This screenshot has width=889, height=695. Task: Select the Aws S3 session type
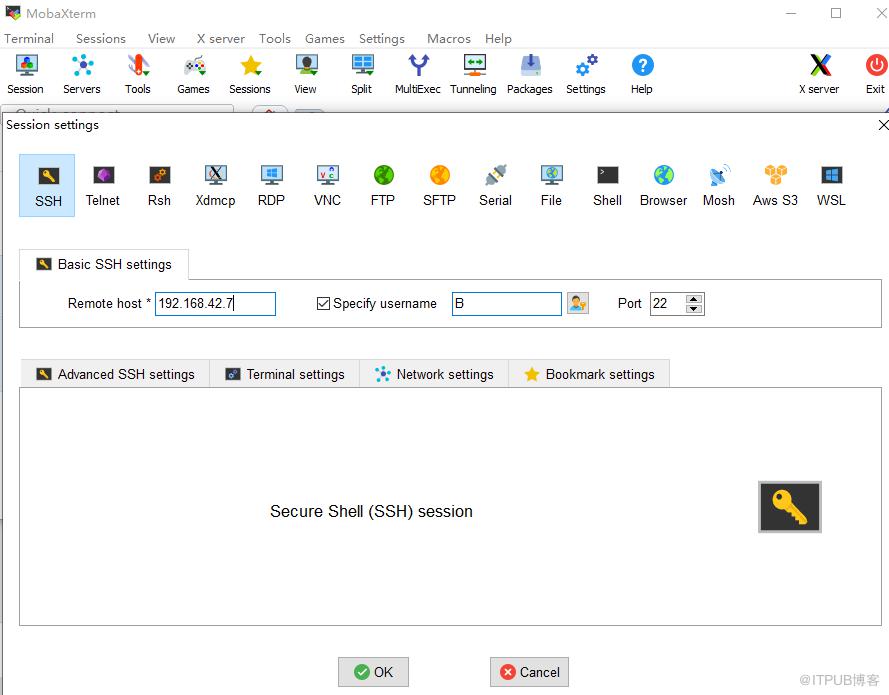click(775, 185)
